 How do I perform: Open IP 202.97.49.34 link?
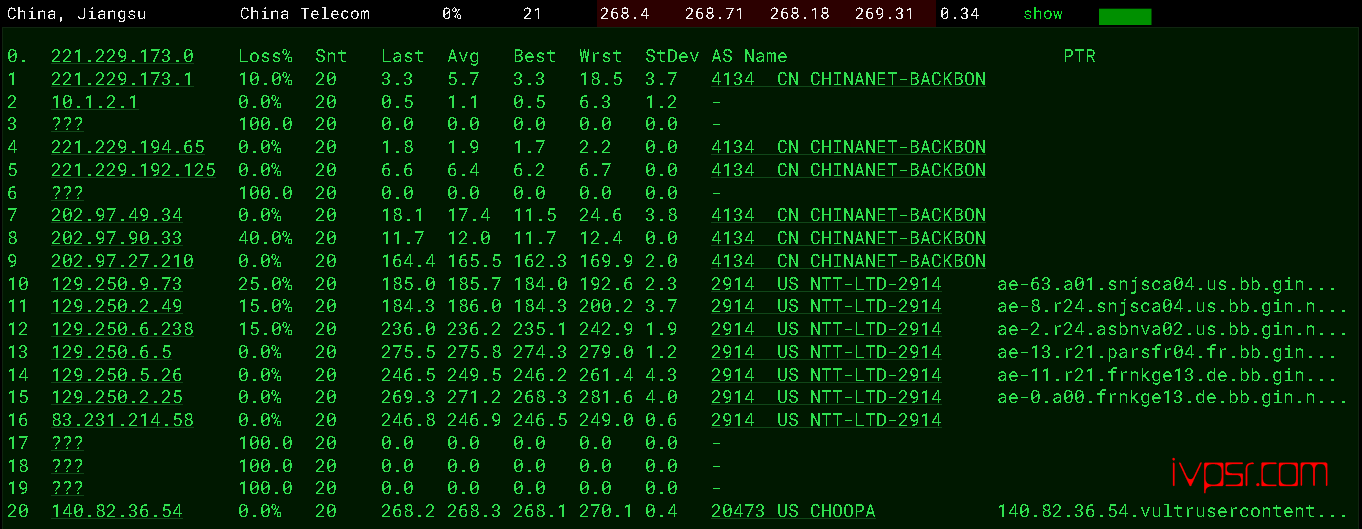(x=117, y=215)
